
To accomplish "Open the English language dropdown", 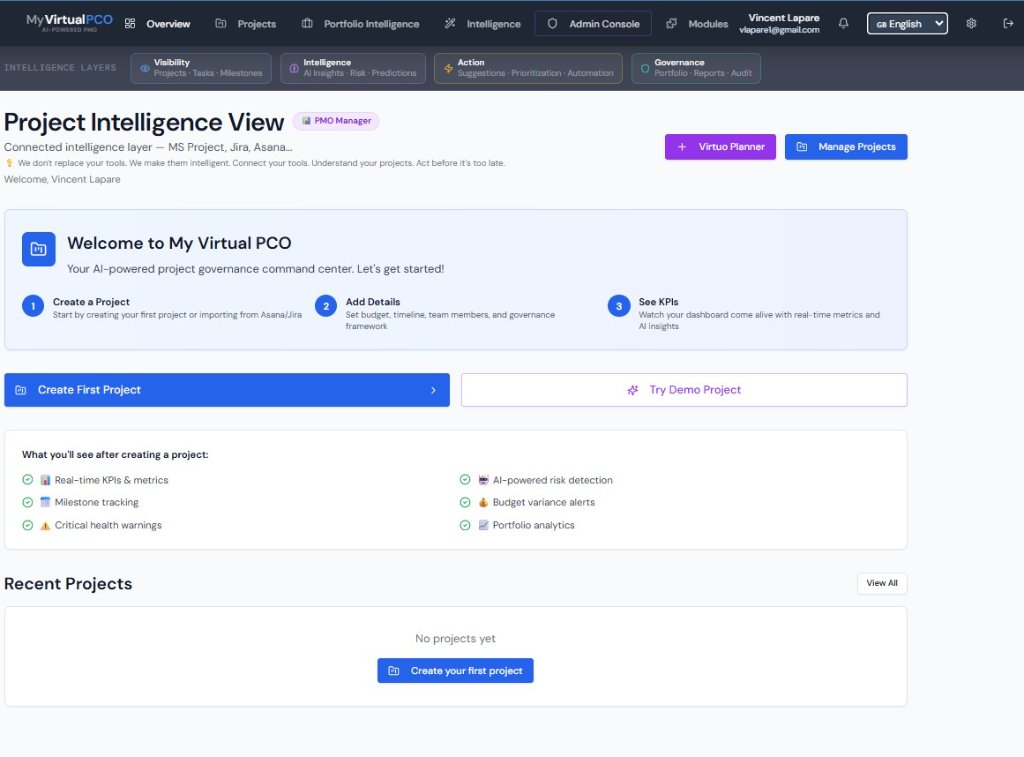I will tap(907, 24).
